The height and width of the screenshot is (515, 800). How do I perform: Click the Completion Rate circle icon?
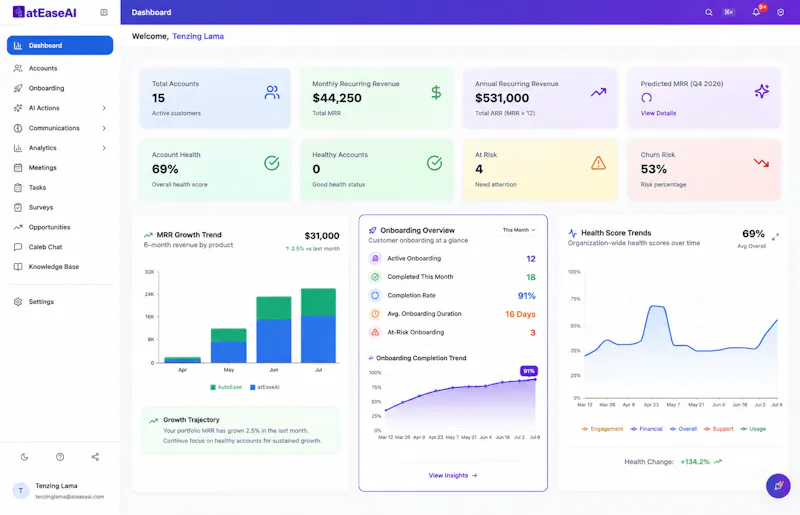375,295
